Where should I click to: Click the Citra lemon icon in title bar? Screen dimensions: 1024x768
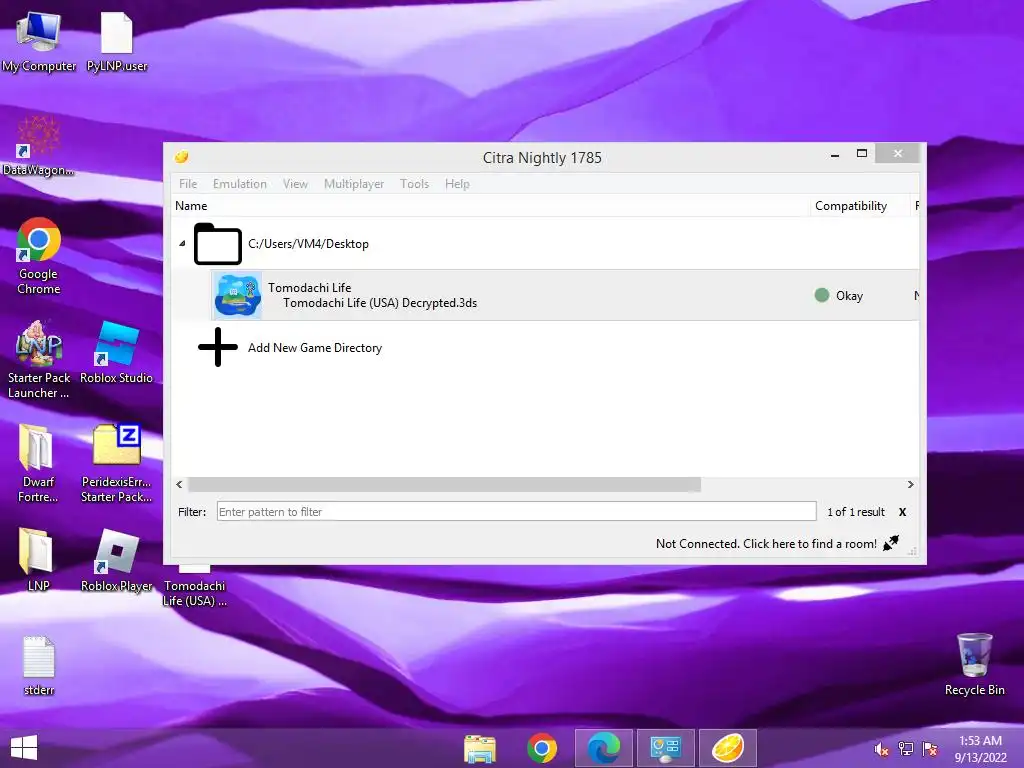182,157
